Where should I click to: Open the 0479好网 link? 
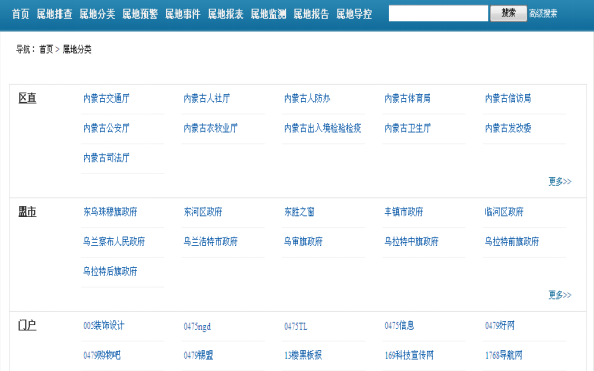[x=500, y=326]
